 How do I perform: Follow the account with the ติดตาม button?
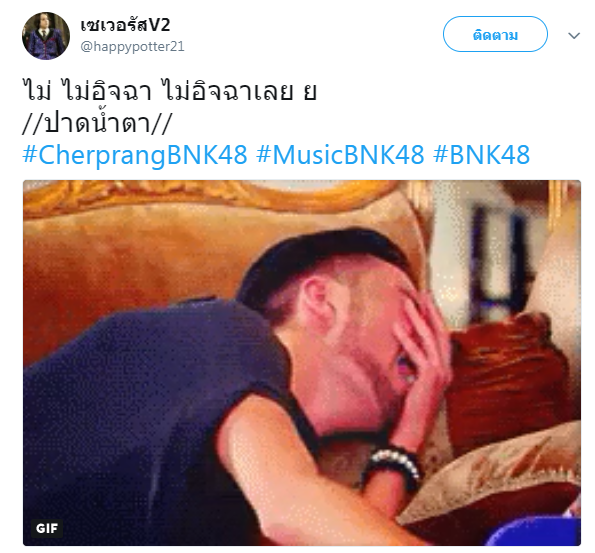[495, 34]
